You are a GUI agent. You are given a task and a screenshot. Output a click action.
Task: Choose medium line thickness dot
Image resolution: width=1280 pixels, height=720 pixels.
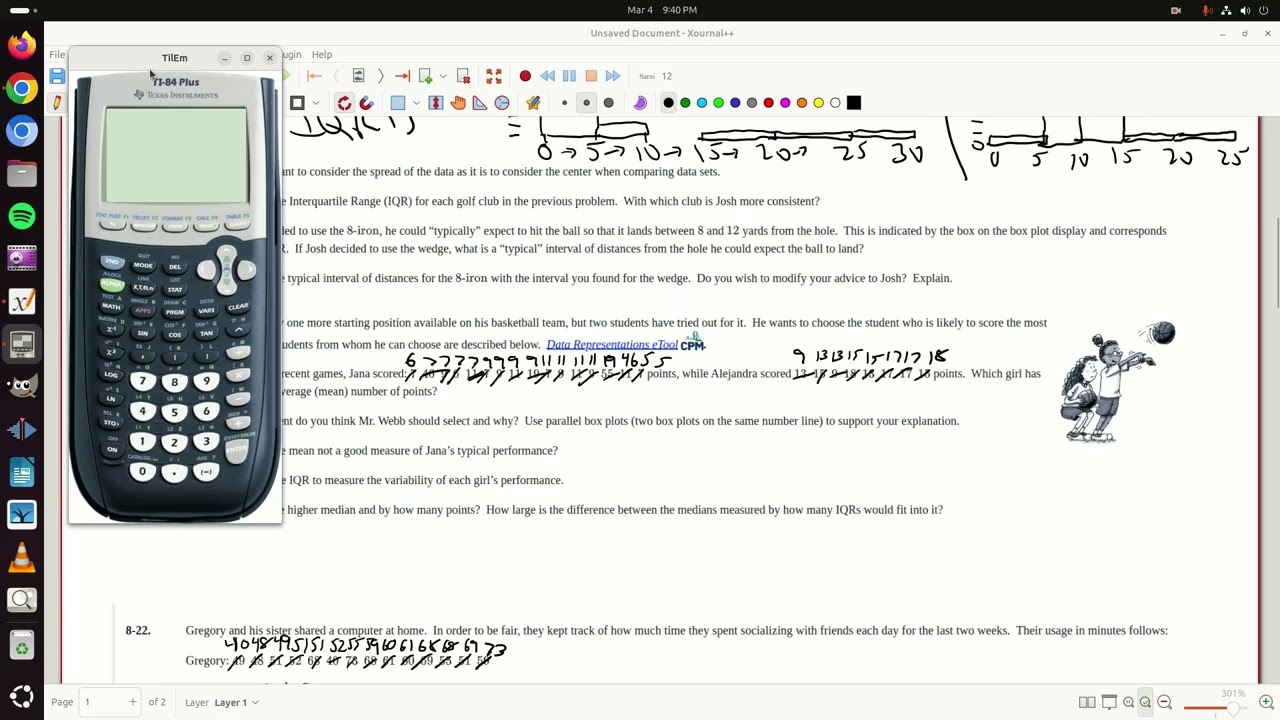[586, 103]
